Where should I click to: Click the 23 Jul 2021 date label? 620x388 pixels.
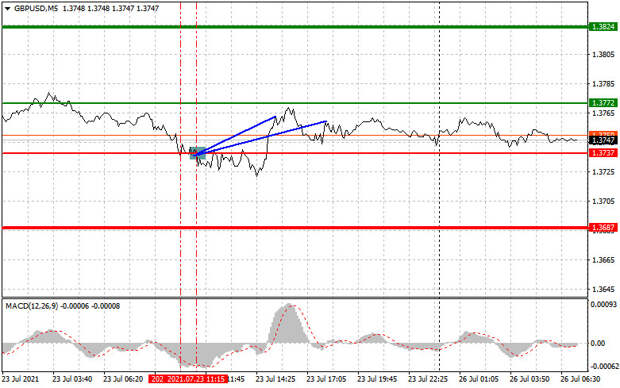21,379
